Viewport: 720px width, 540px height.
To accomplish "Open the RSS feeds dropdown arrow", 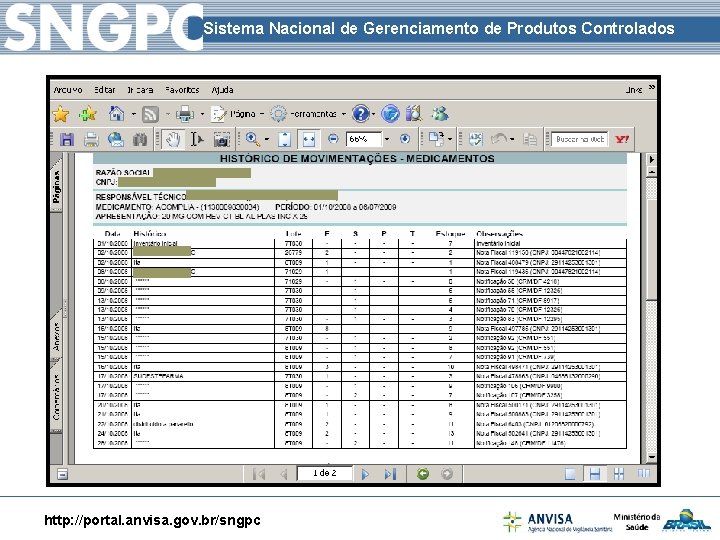I will click(x=168, y=114).
